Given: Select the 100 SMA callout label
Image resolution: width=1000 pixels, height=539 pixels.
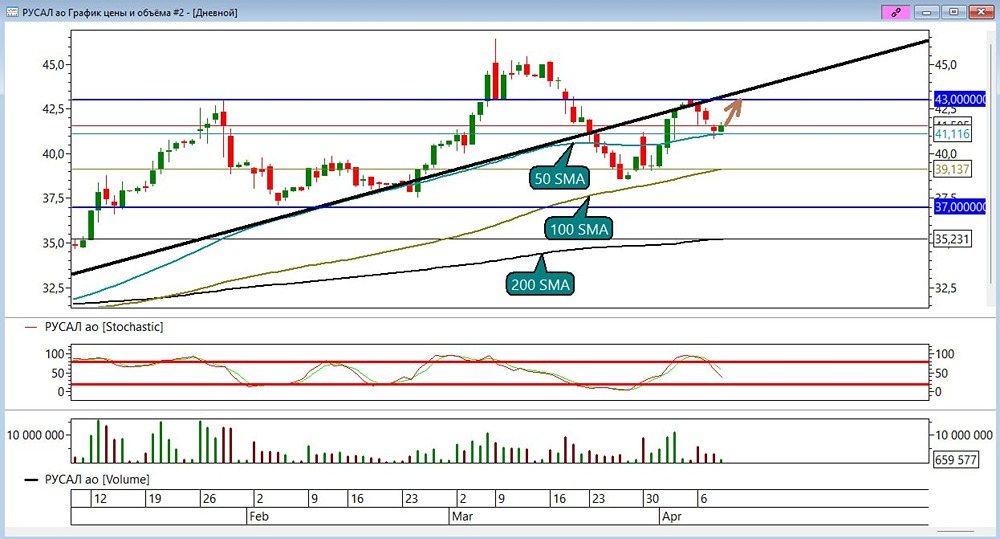Looking at the screenshot, I should click(579, 228).
